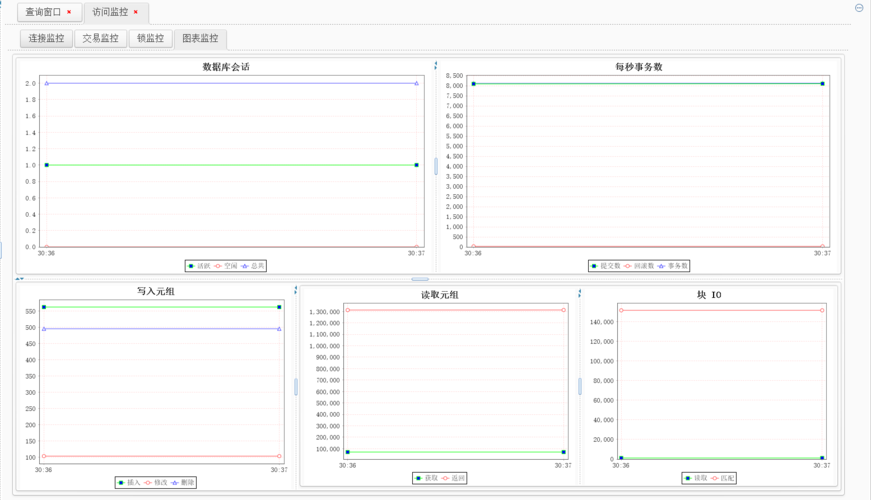Image resolution: width=871 pixels, height=500 pixels.
Task: Click the 写入元组 chart title
Action: [x=156, y=291]
